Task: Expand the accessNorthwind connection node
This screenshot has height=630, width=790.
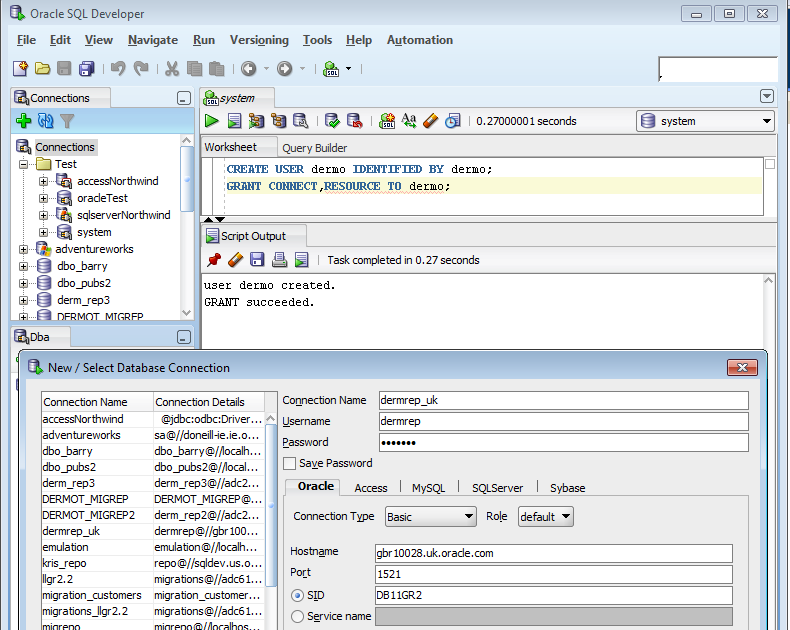Action: coord(43,181)
